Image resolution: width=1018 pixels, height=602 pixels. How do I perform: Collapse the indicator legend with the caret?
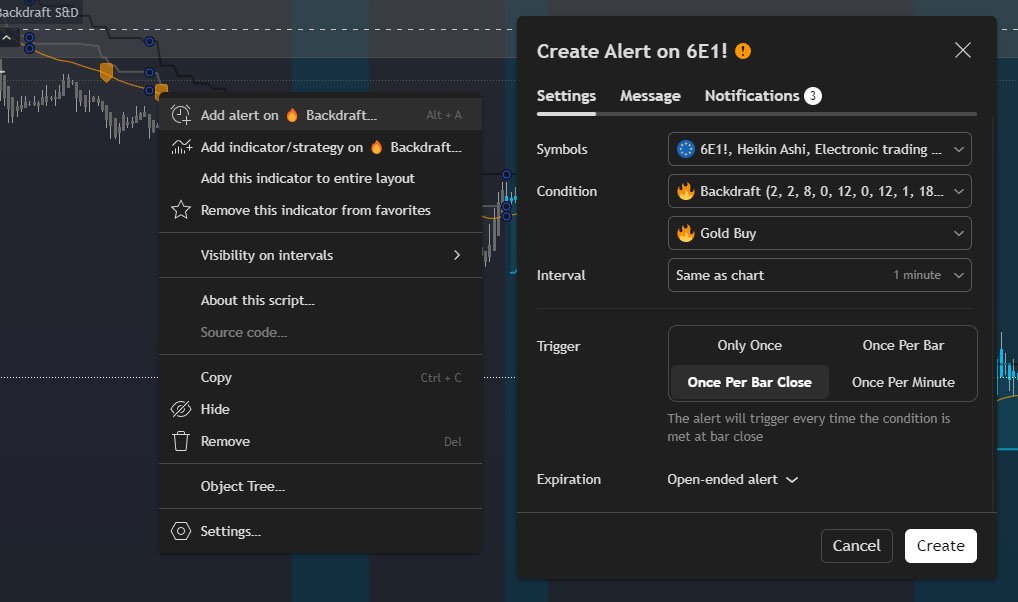click(7, 38)
